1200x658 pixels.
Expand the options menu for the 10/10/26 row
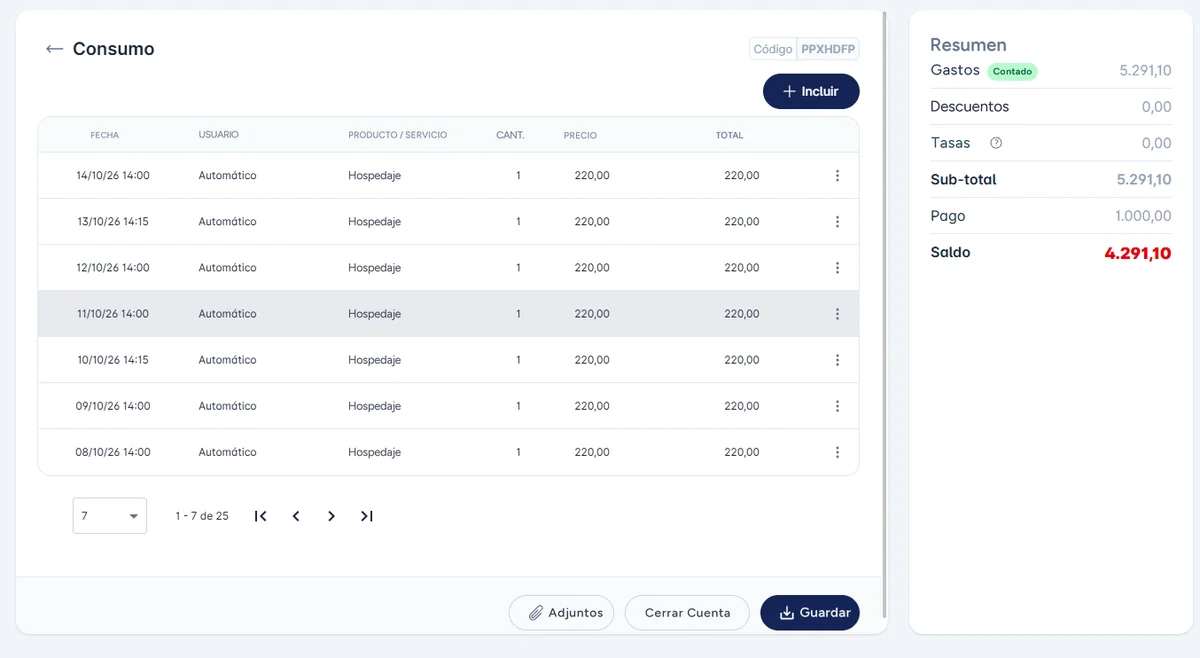tap(837, 360)
